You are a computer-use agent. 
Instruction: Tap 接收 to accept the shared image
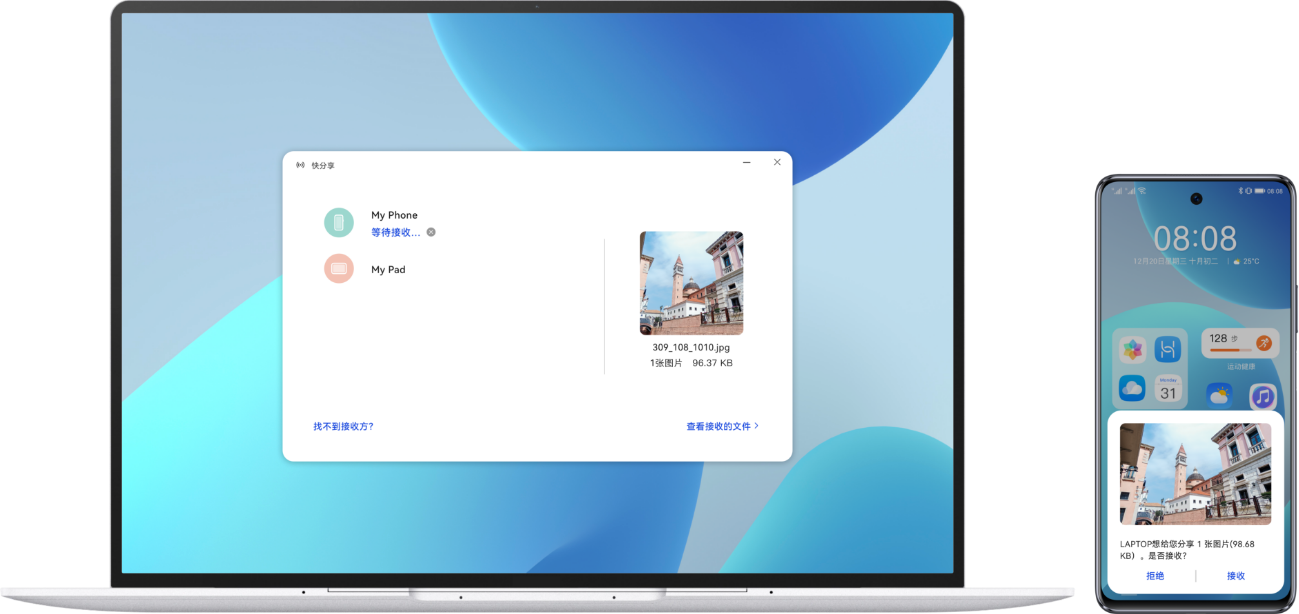[x=1236, y=576]
